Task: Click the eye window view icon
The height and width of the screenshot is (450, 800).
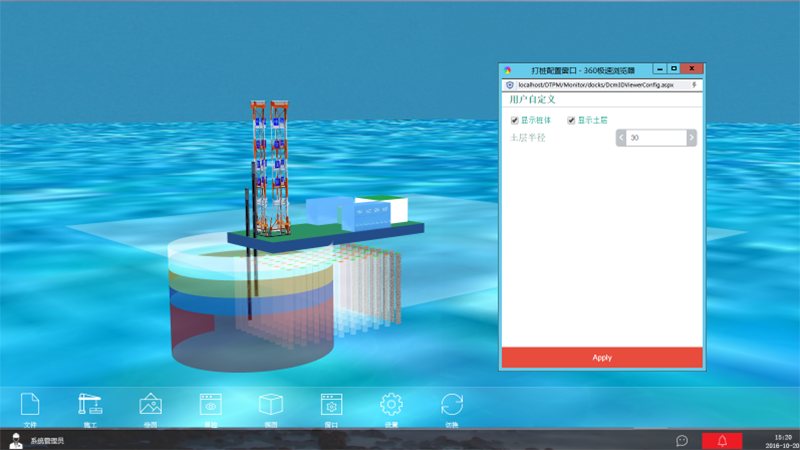Action: click(x=211, y=404)
